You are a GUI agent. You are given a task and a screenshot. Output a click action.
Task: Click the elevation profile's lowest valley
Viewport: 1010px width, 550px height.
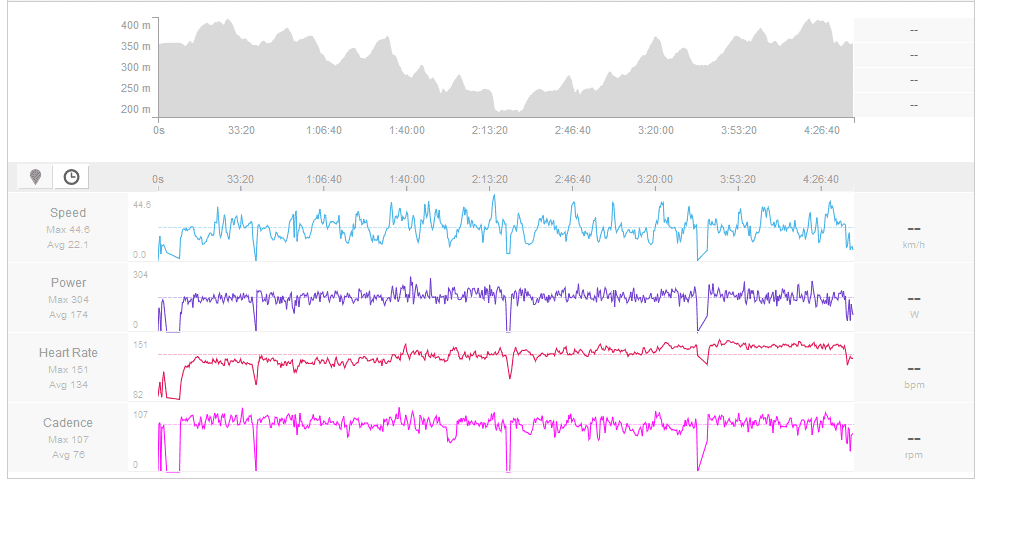pos(508,108)
